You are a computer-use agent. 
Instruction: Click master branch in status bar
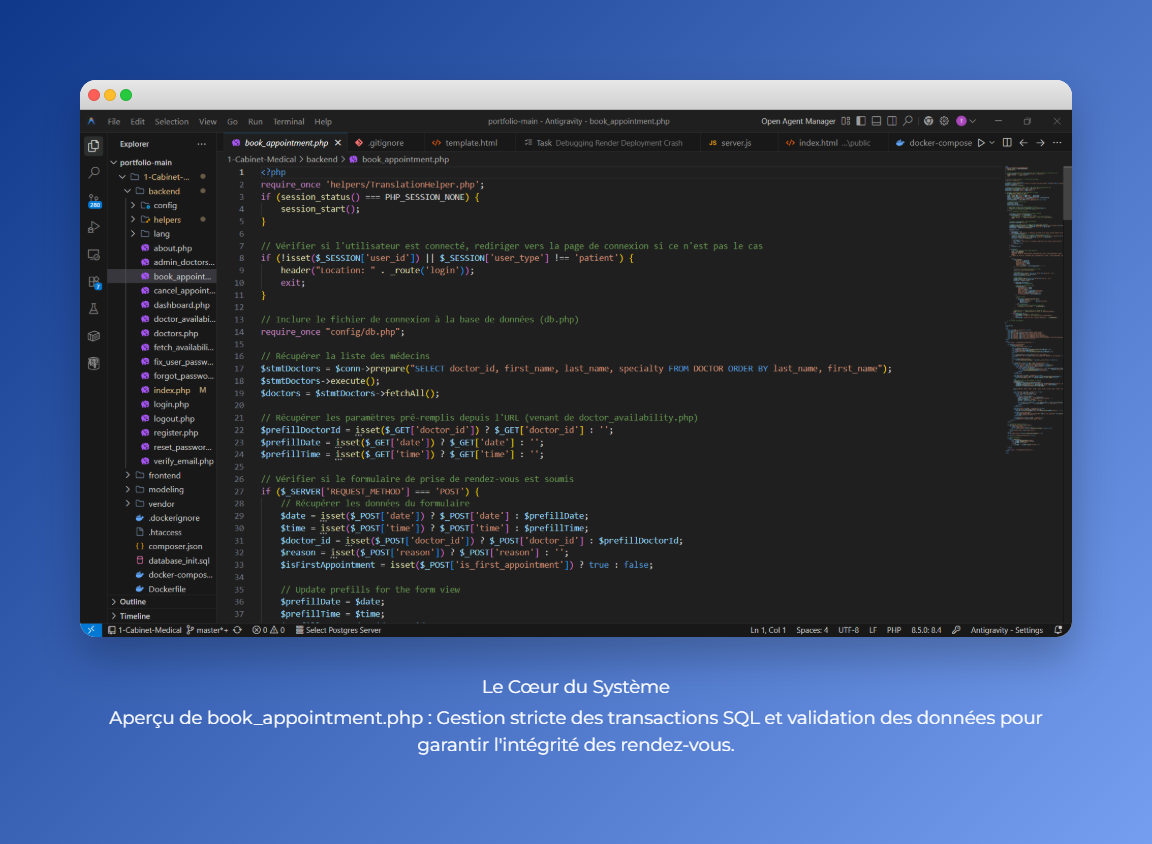tap(207, 630)
